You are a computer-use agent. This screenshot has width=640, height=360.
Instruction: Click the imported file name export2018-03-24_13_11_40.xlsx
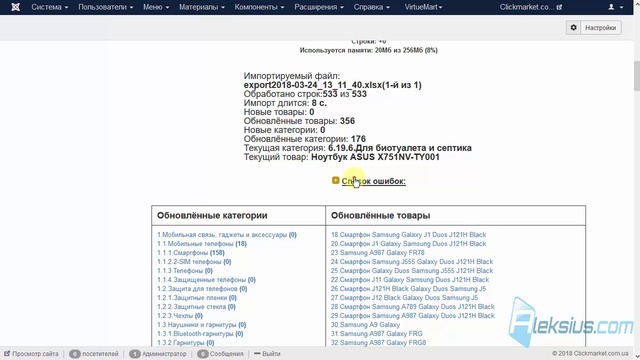(333, 85)
